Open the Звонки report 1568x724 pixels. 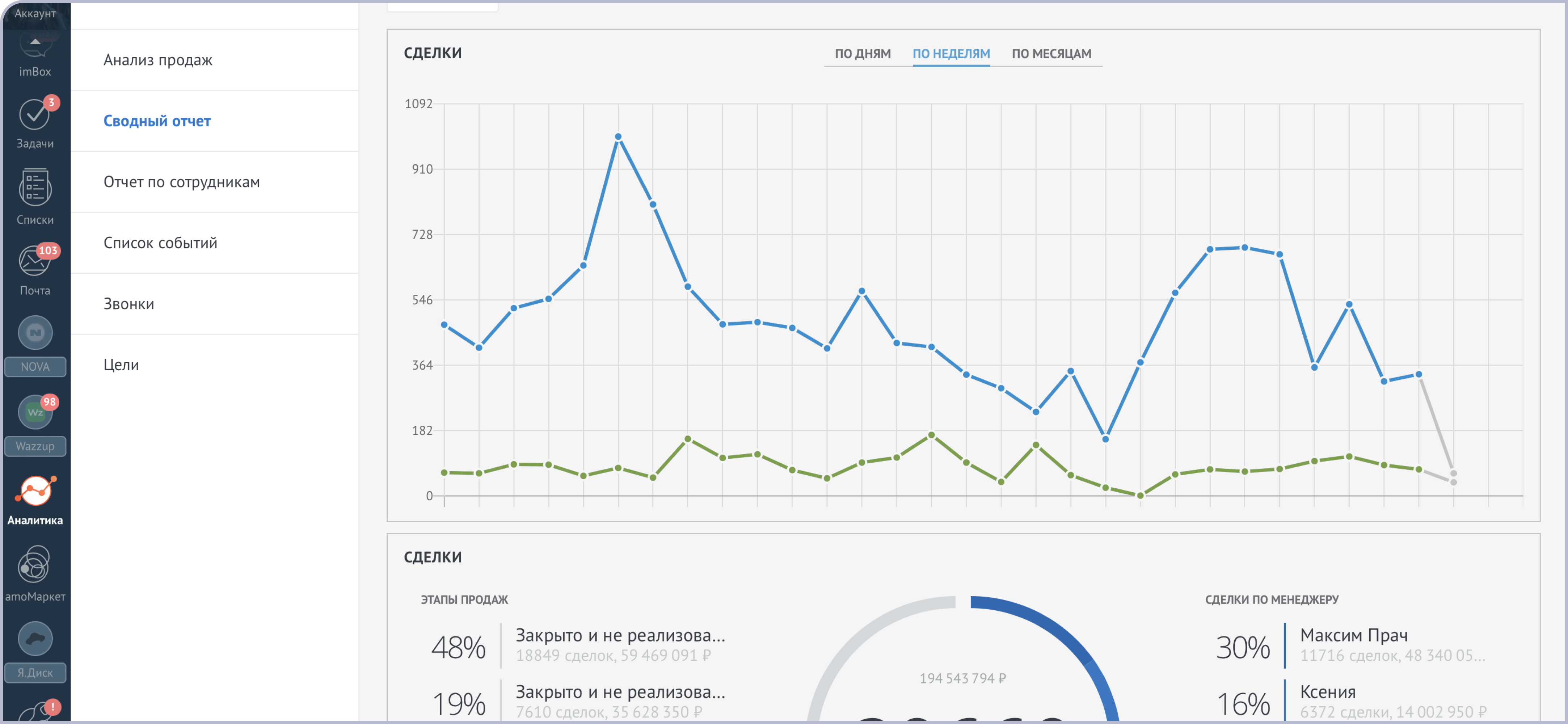point(128,303)
